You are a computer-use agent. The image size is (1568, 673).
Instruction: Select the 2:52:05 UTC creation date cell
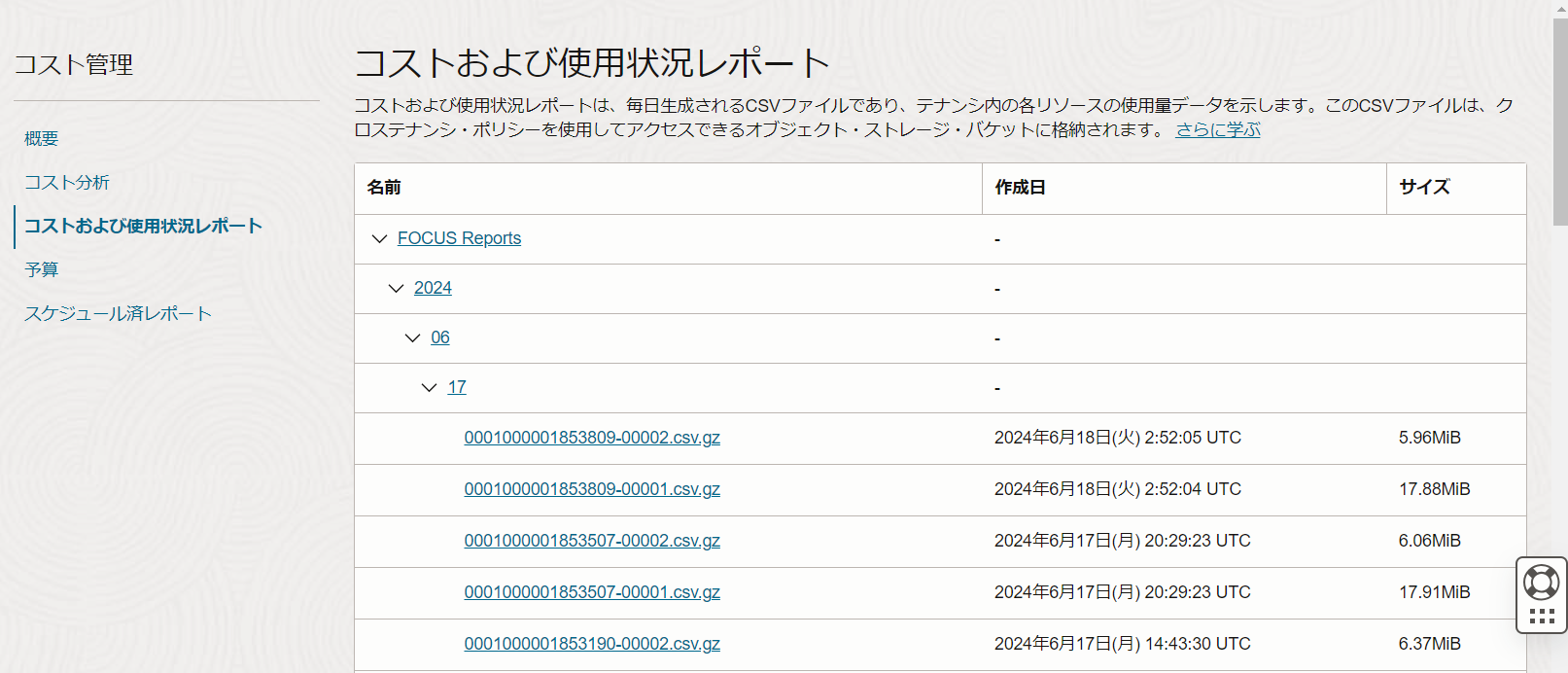1118,438
